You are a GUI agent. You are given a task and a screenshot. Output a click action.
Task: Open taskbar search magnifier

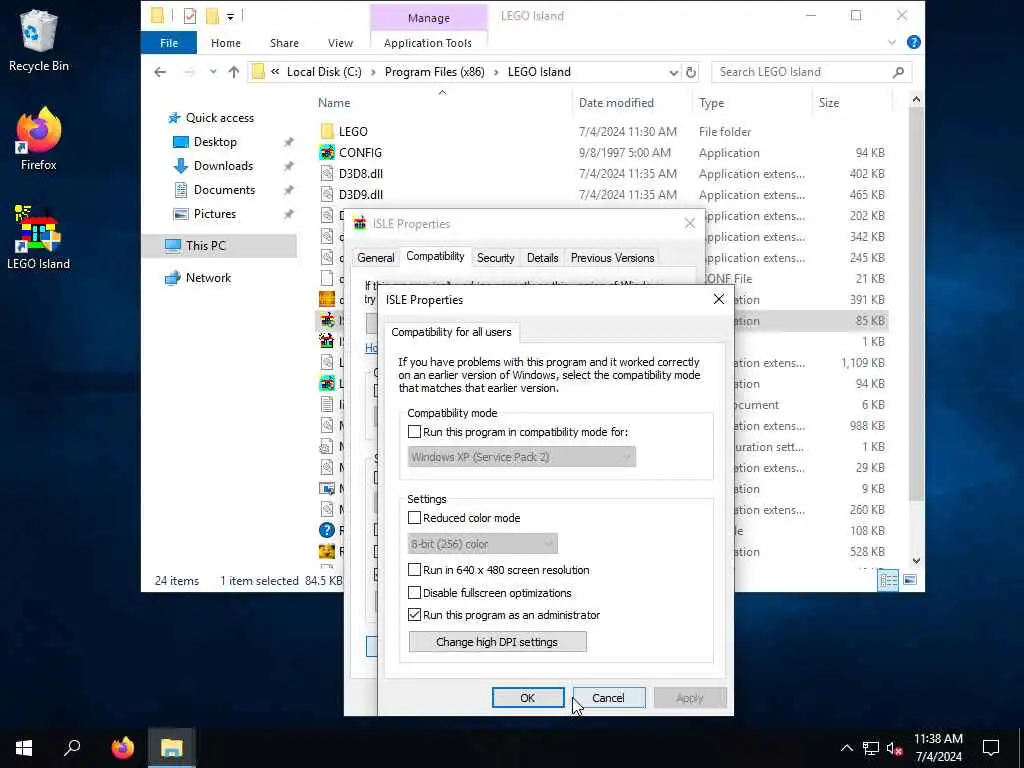pyautogui.click(x=72, y=748)
